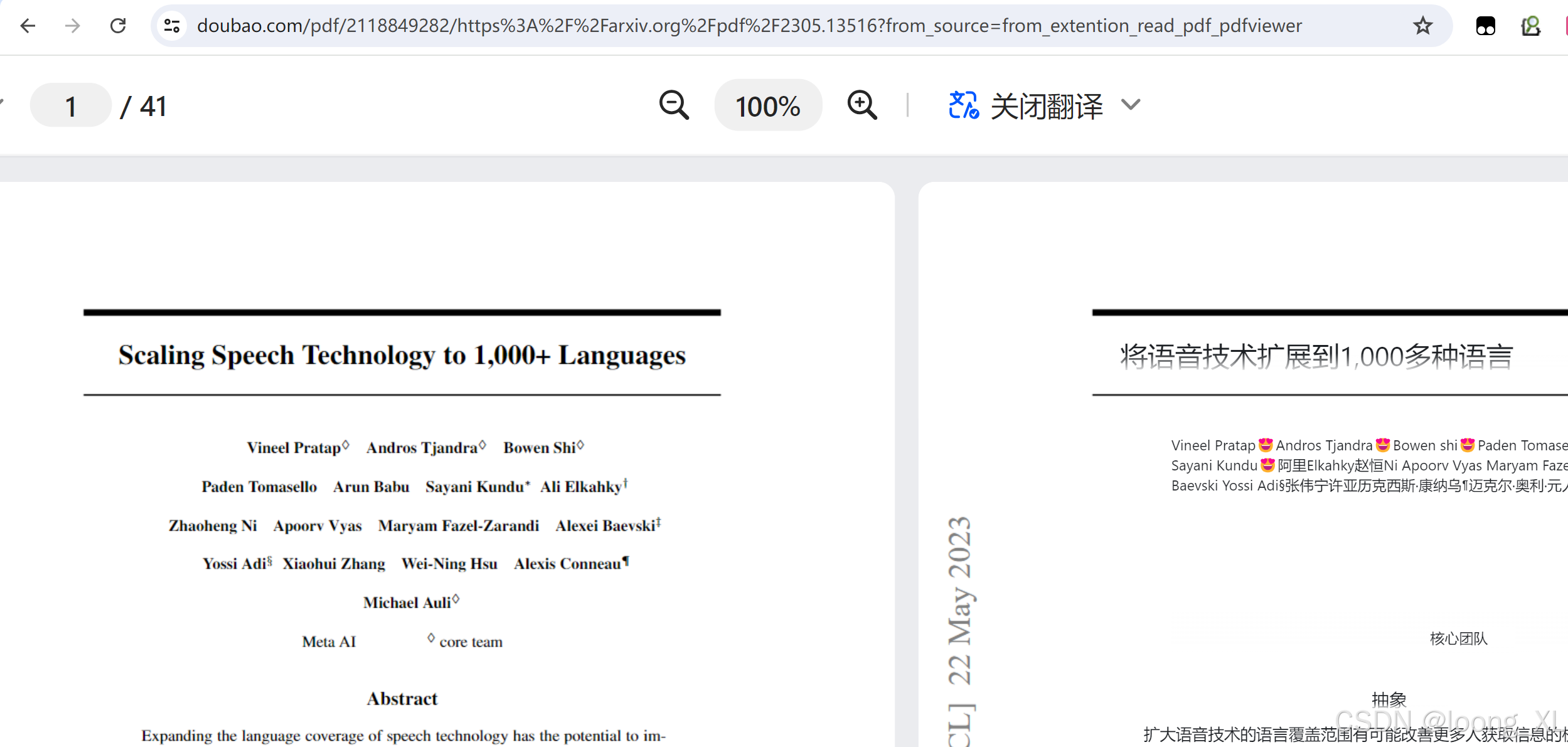Click the translated Chinese title 将语音技术扩展到1,000多种语言
The height and width of the screenshot is (747, 1568).
click(1316, 356)
